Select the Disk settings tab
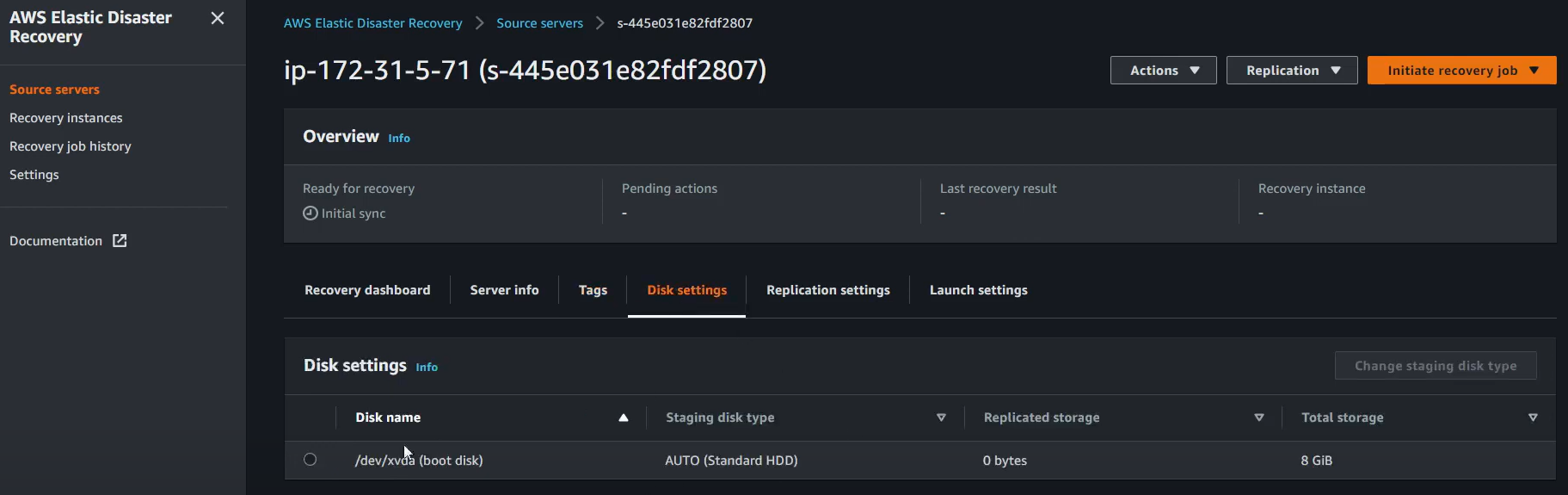1568x495 pixels. 686,290
